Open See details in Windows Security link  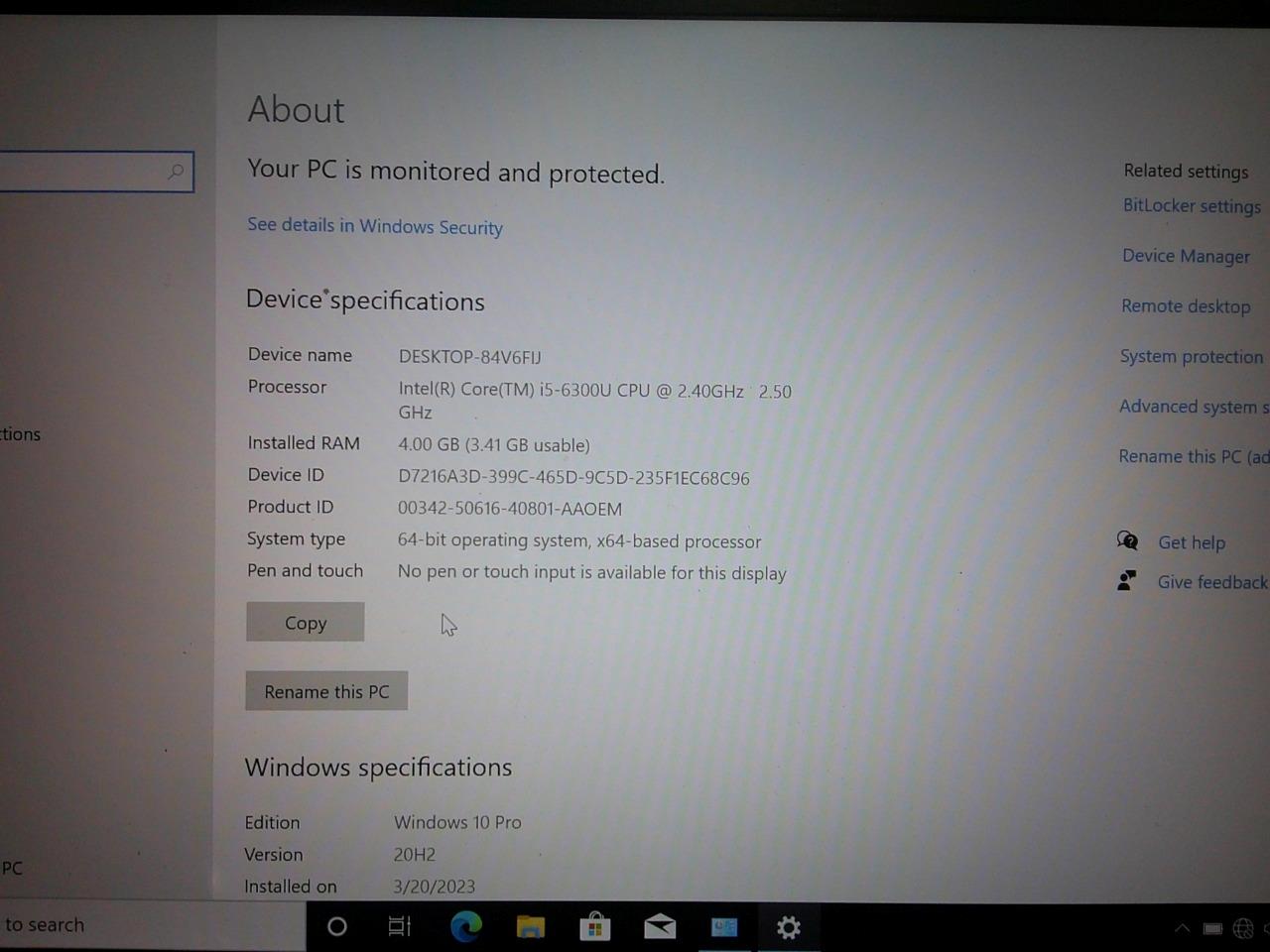click(x=375, y=226)
